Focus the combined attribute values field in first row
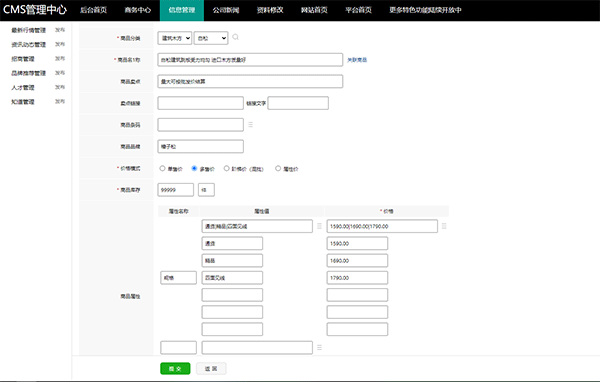This screenshot has height=382, width=600. 257,226
